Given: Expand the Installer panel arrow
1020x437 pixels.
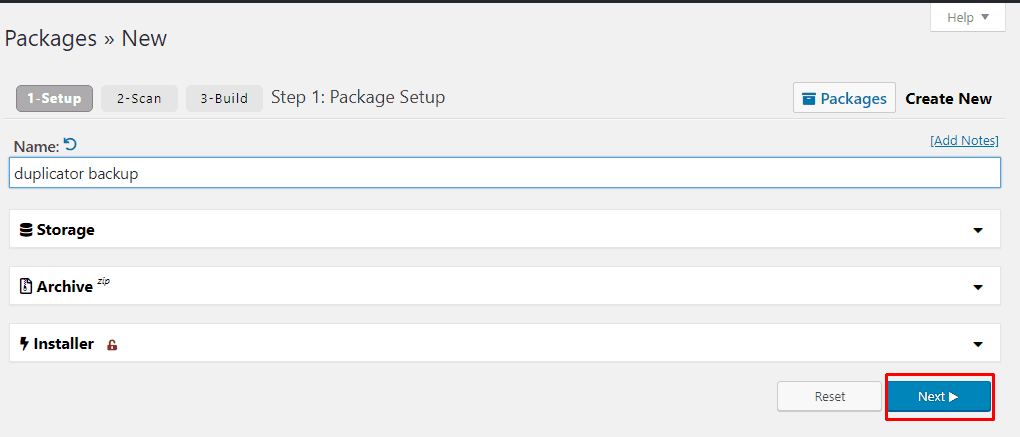Looking at the screenshot, I should tap(977, 345).
